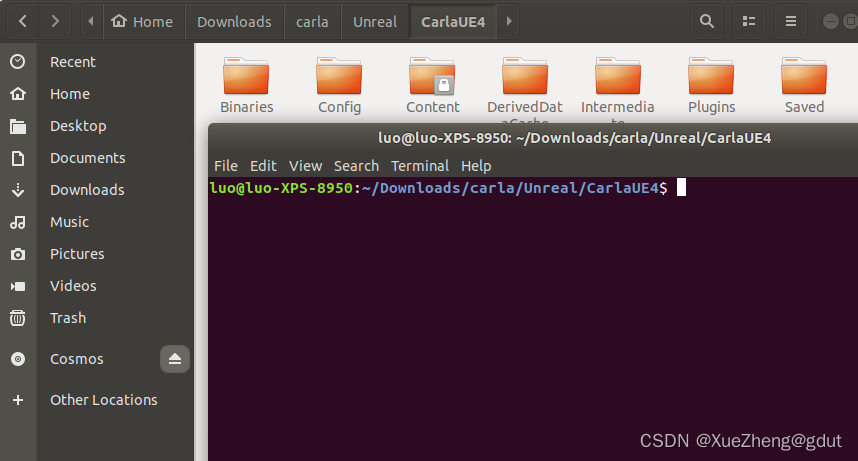
Task: Click the Music note sidebar icon
Action: (18, 222)
